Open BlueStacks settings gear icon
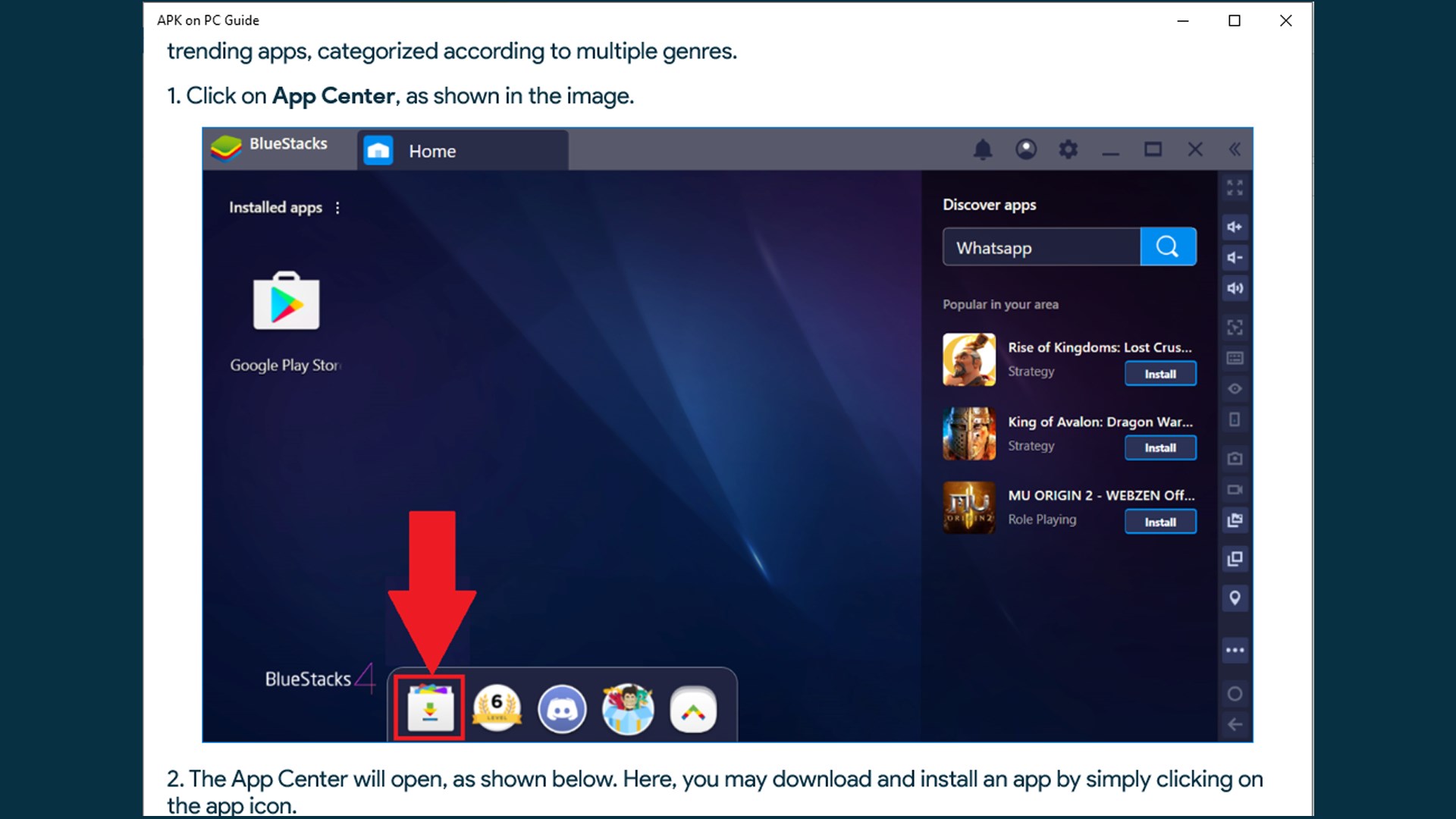 tap(1068, 149)
